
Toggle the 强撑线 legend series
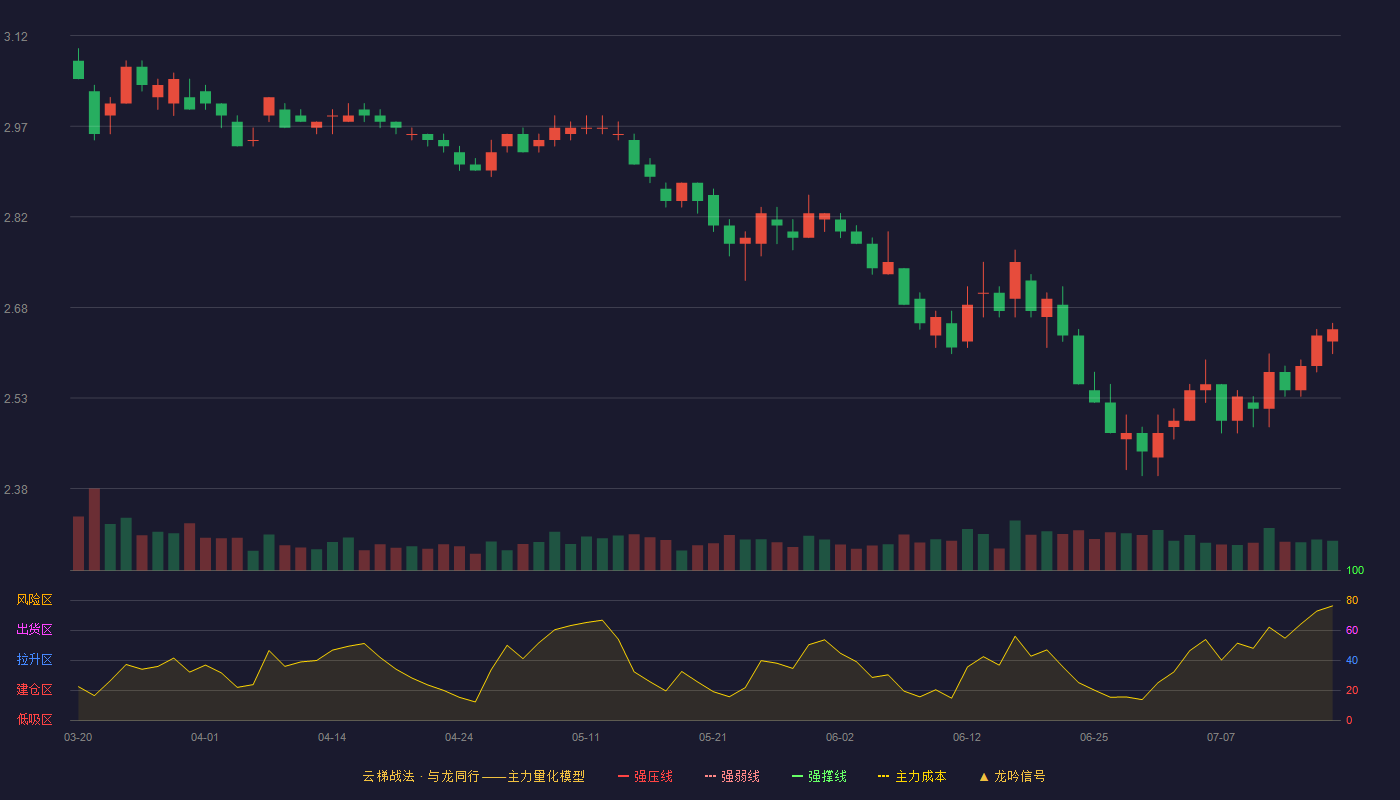(x=819, y=776)
